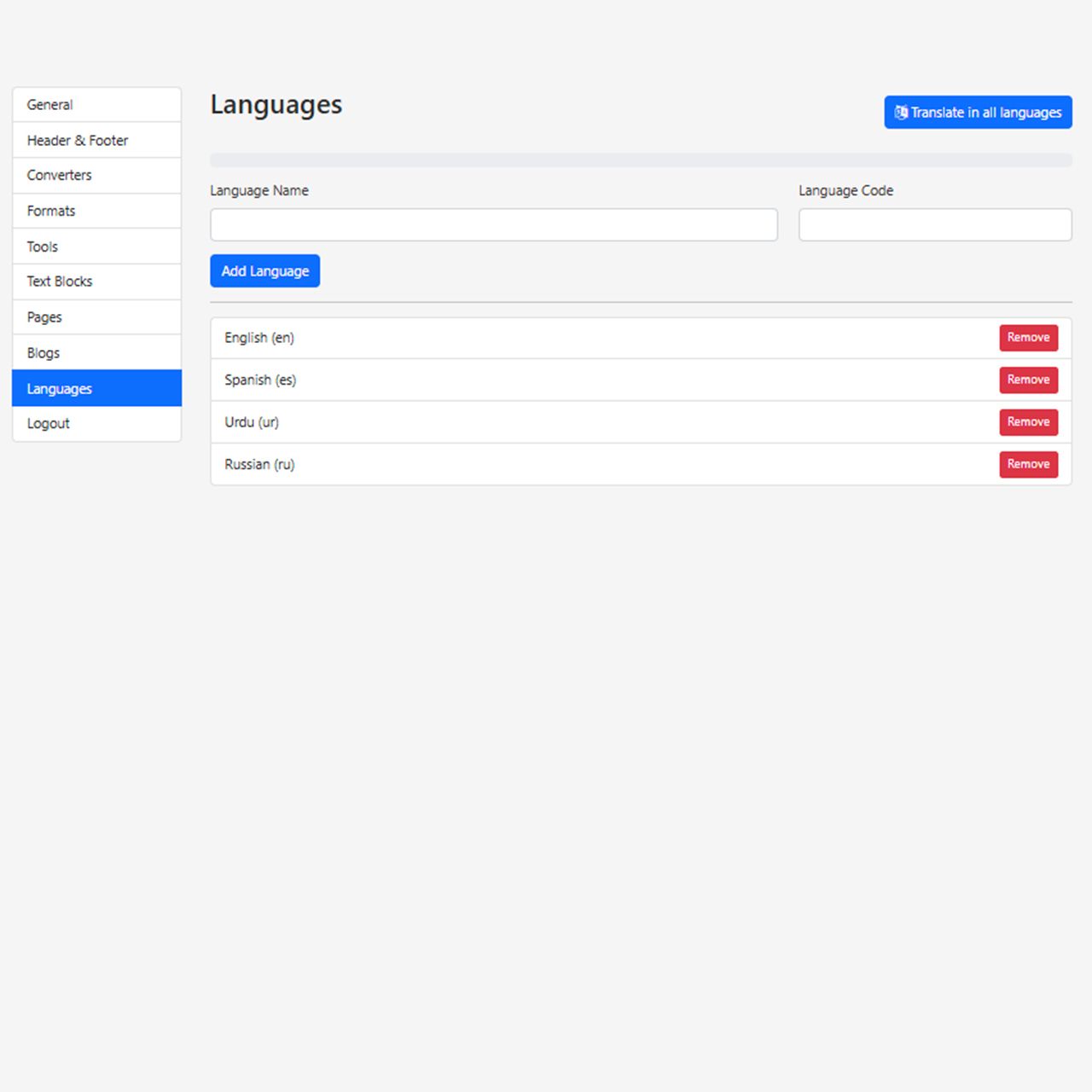Click the Languages page heading
Image resolution: width=1092 pixels, height=1092 pixels.
(276, 105)
